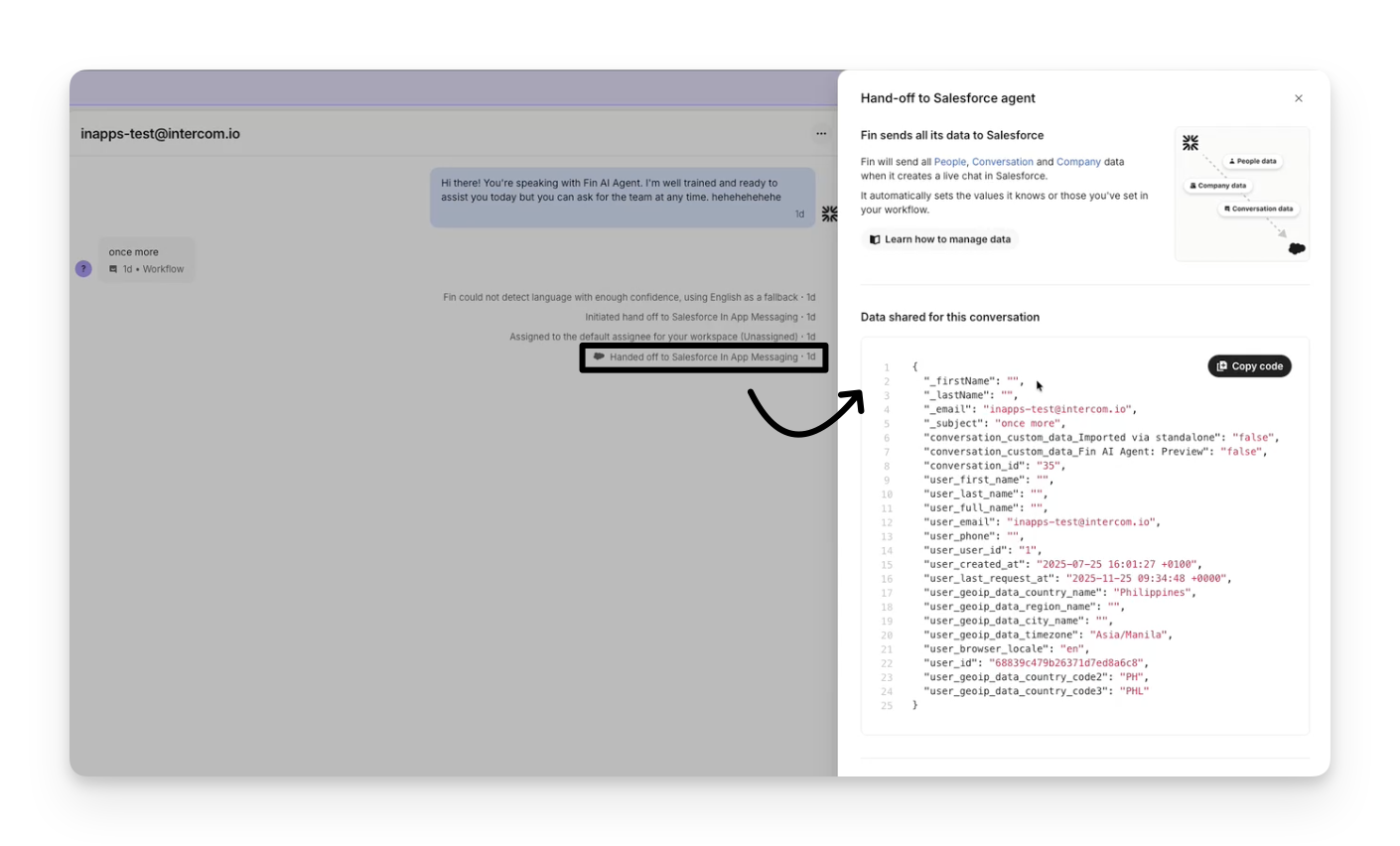The image size is (1400, 846).
Task: Click the Intercom logo in the data diagram
Action: point(1190,144)
